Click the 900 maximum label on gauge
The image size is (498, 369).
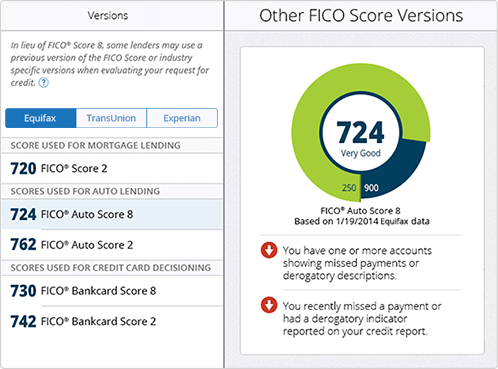[371, 188]
